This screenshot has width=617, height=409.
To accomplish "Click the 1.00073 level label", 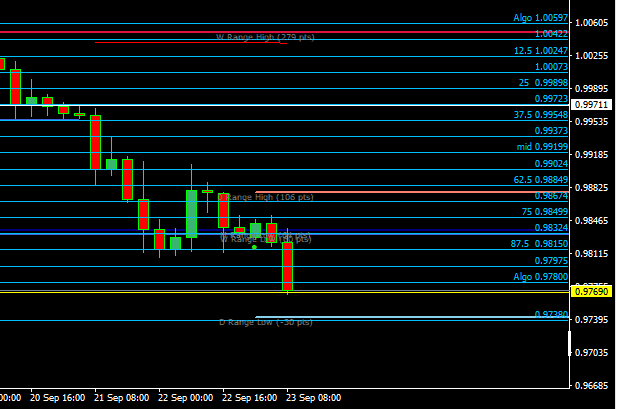I will (551, 67).
